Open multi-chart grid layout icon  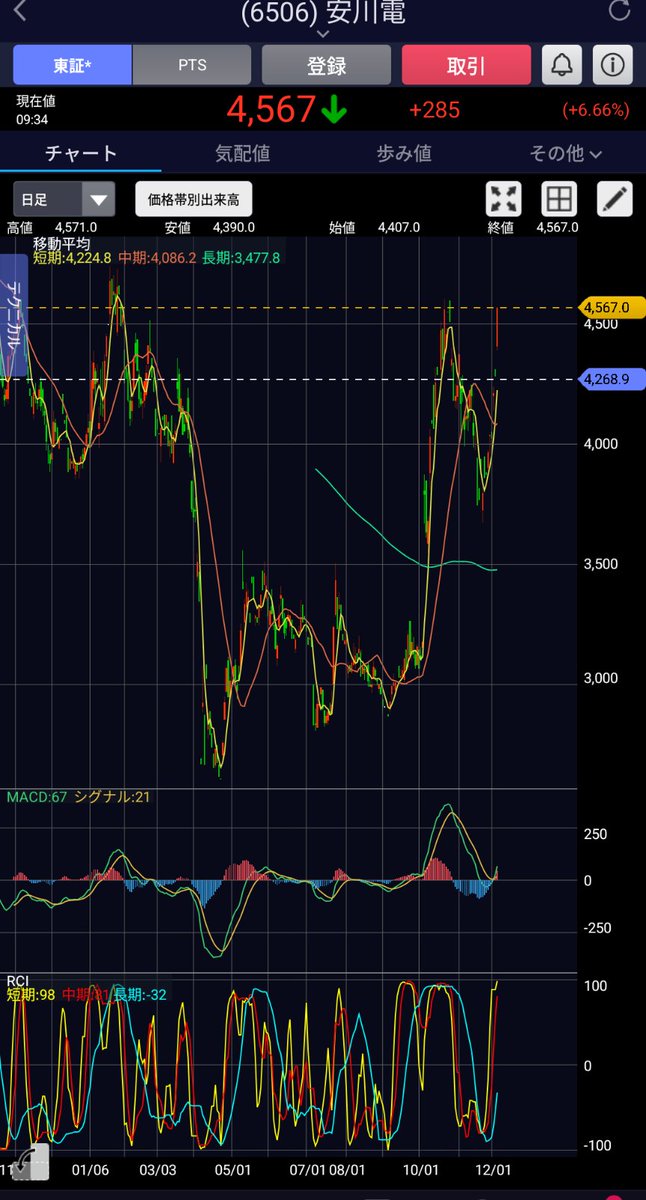[559, 199]
